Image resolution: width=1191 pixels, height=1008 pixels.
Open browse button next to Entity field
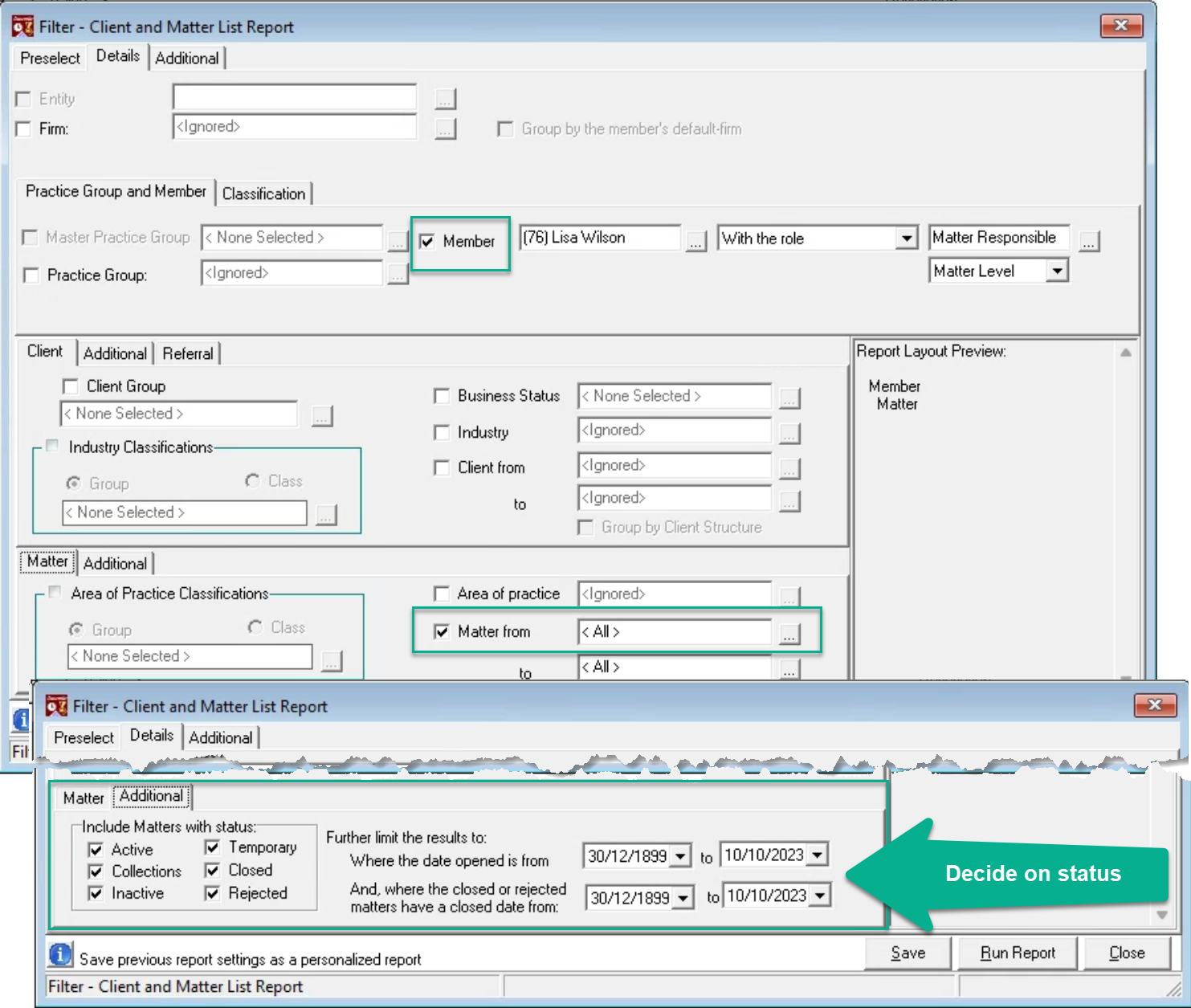click(446, 99)
